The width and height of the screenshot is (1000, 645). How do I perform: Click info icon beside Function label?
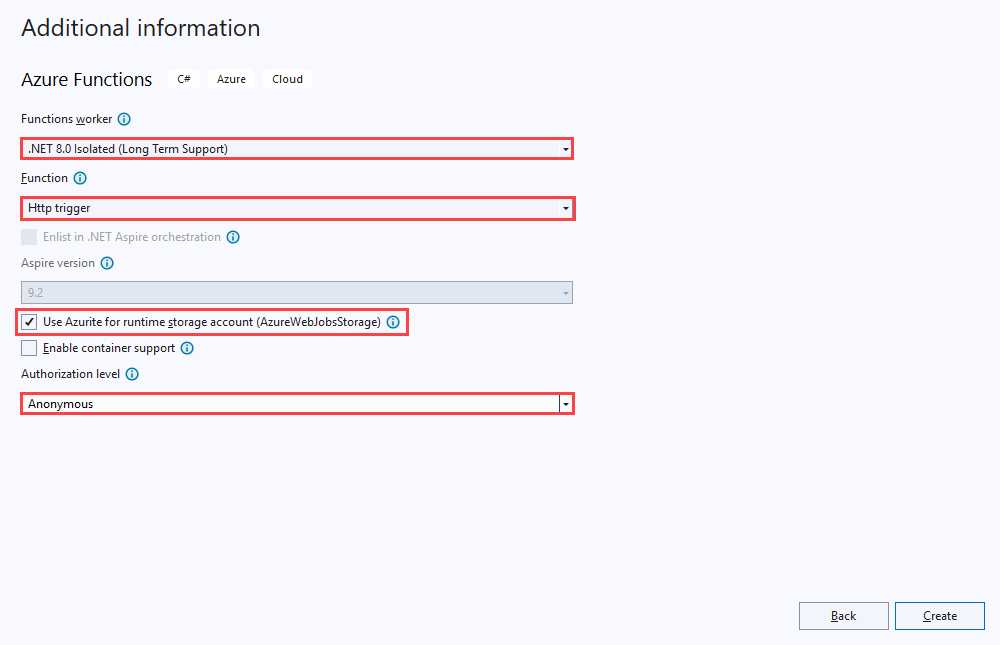80,178
